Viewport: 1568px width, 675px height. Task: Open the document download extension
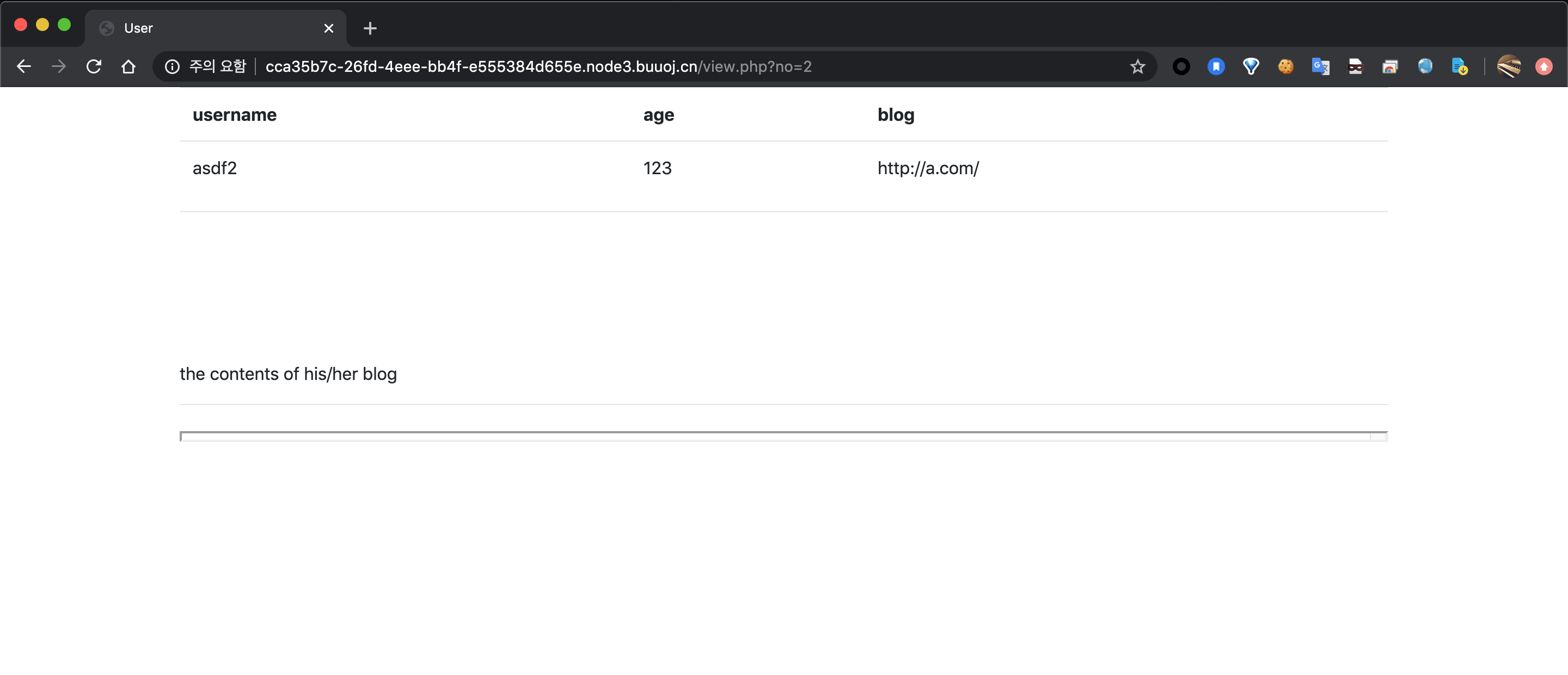[x=1459, y=66]
